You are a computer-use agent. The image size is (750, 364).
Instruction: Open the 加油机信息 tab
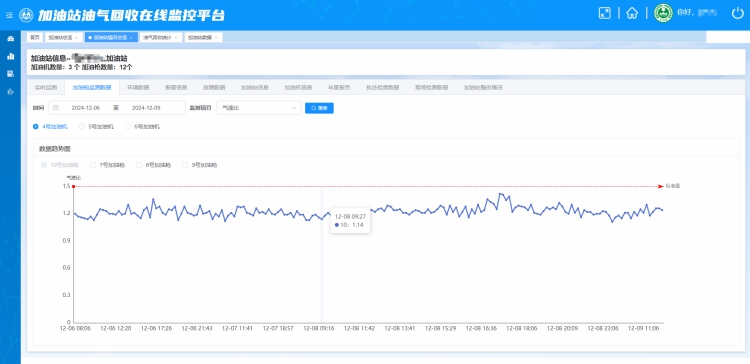298,88
